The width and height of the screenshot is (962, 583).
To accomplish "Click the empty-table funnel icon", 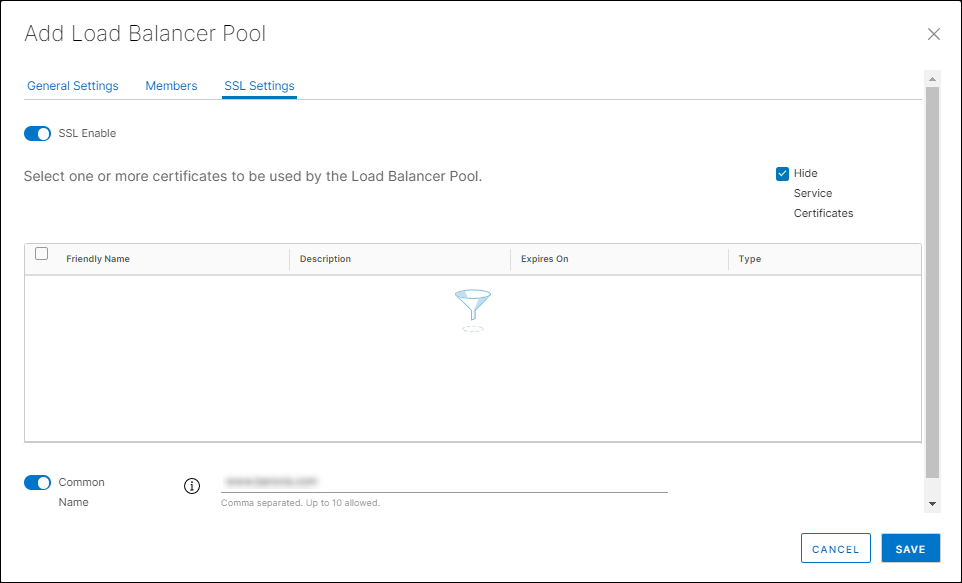I will pyautogui.click(x=472, y=311).
